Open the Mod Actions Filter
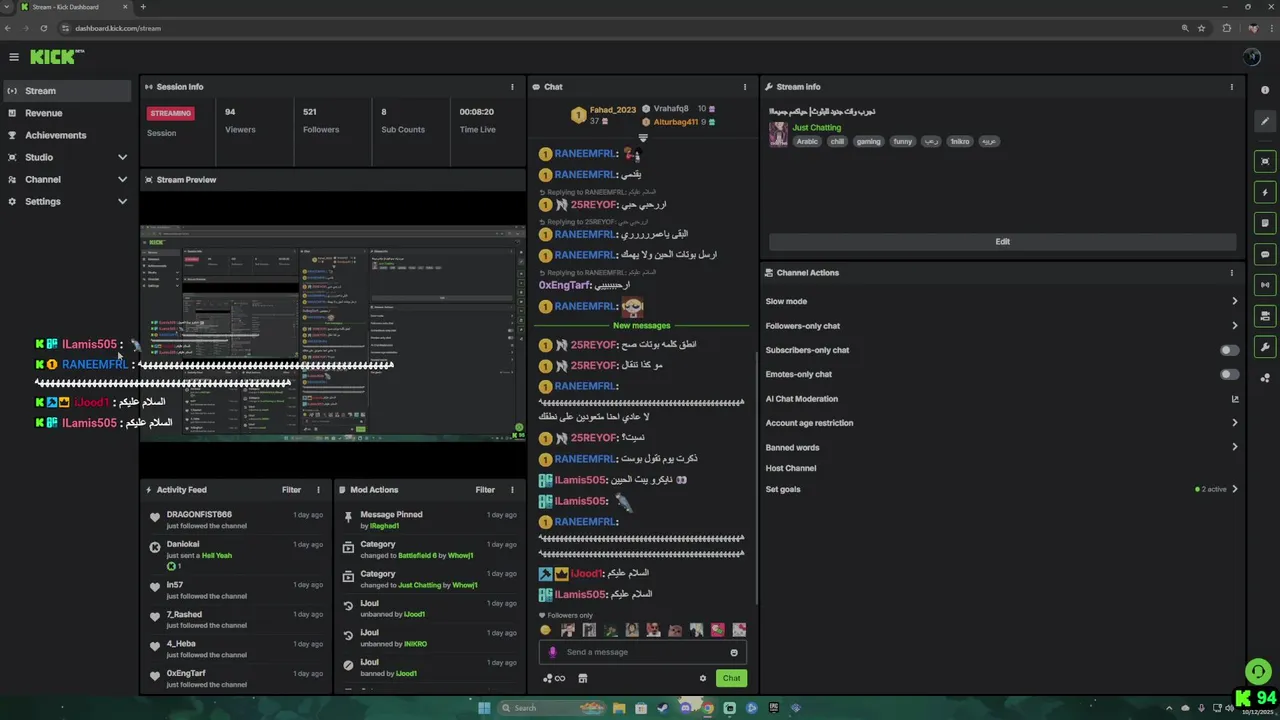Screen dimensions: 1280x720 click(x=485, y=490)
